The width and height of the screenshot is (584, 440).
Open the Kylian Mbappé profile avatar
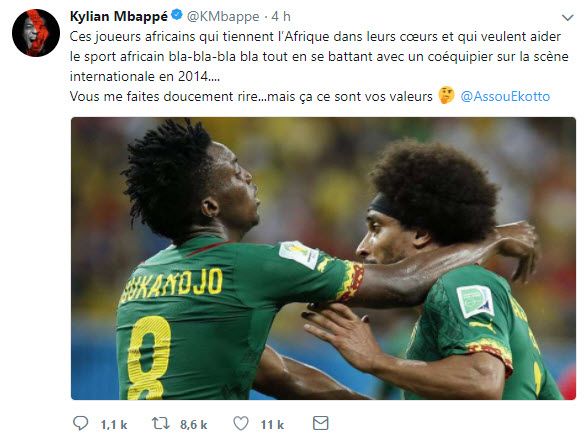click(x=36, y=33)
